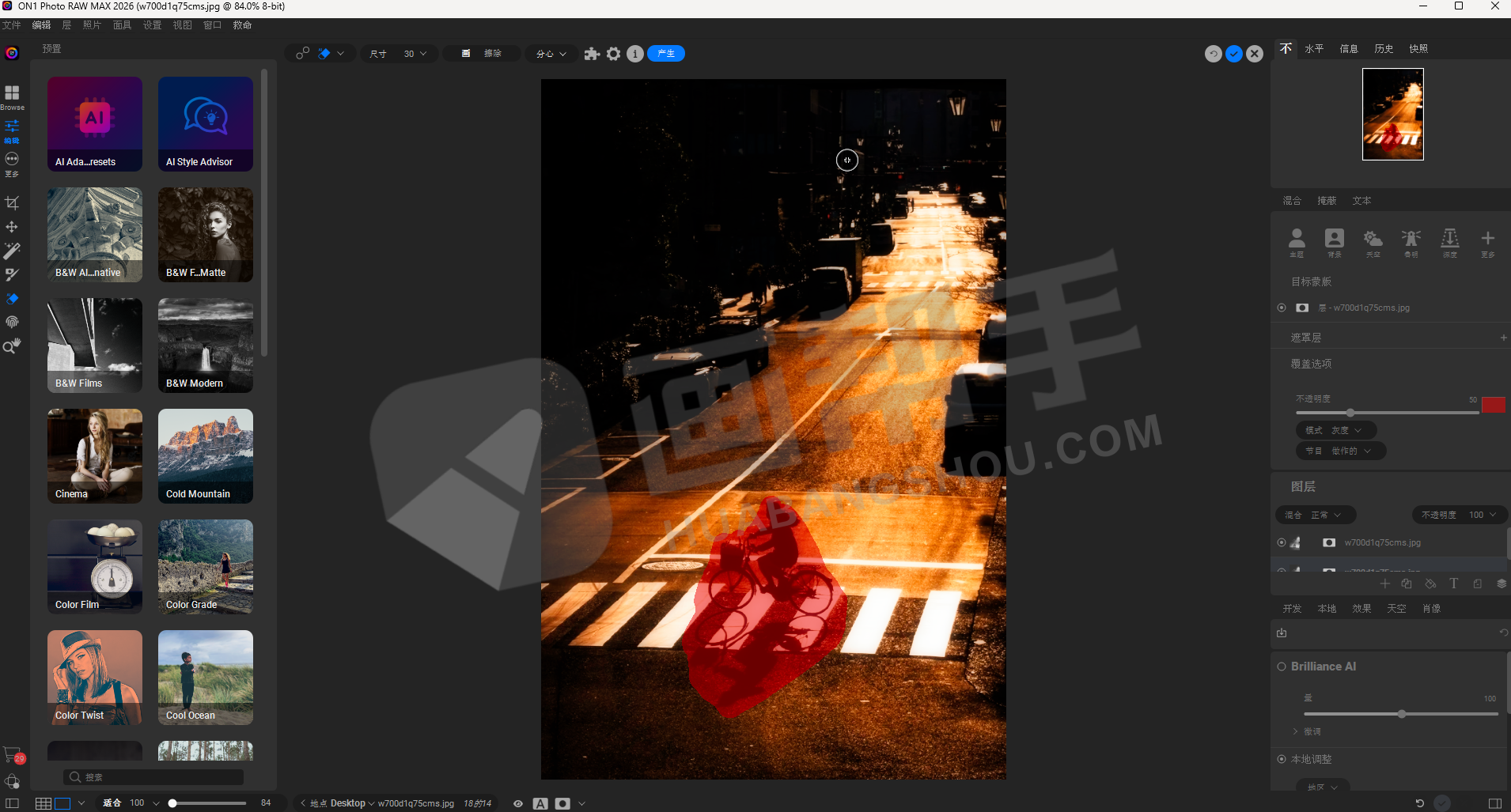Switch to the 历史 tab
The image size is (1511, 812).
1384,49
